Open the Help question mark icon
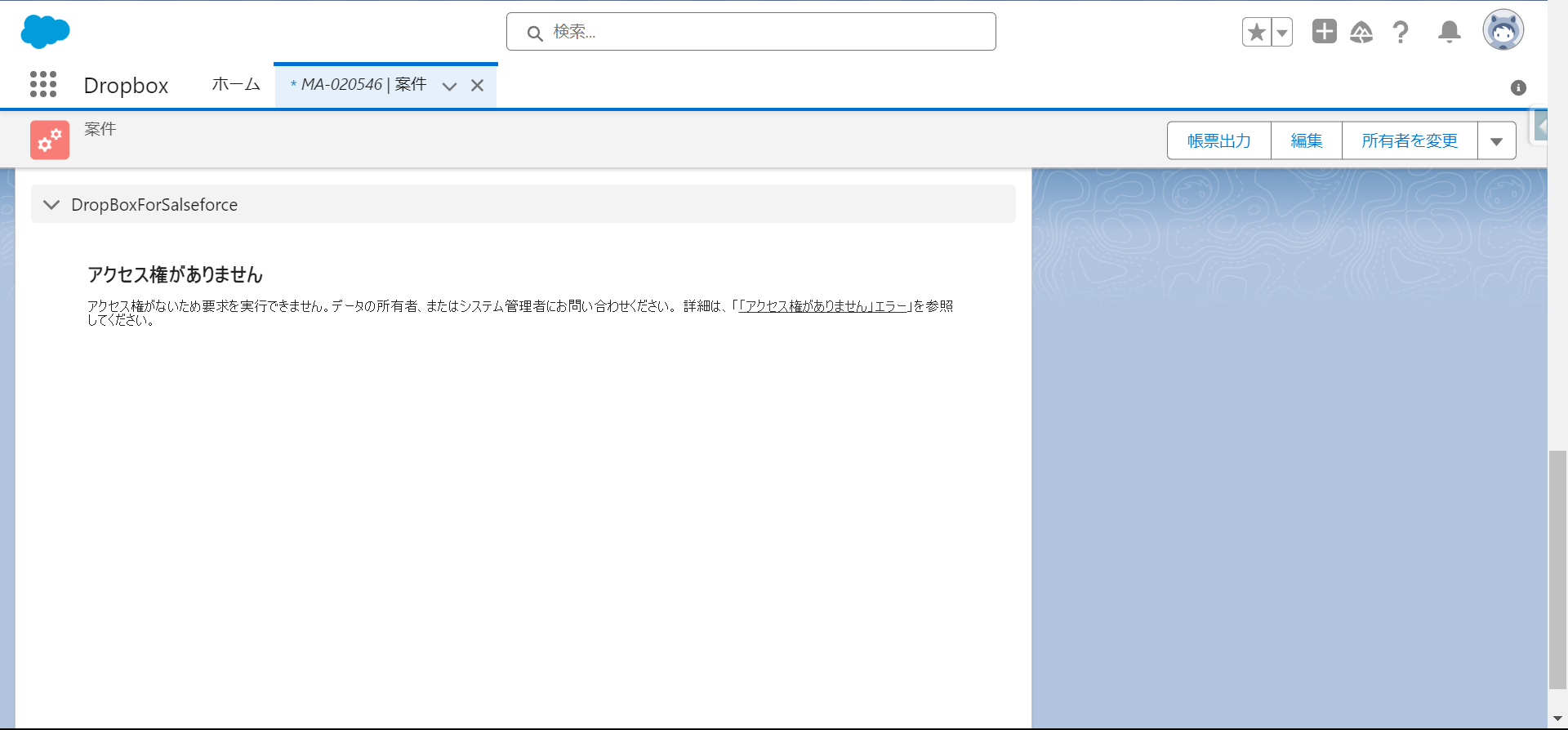 pos(1401,33)
